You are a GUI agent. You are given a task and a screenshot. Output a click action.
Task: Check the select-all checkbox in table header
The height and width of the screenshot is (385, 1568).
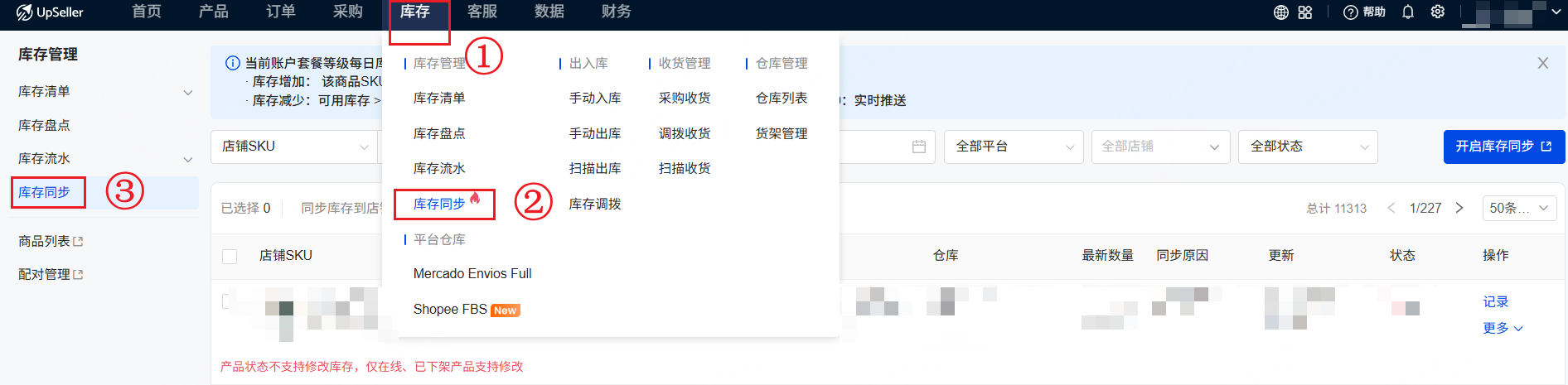point(230,256)
